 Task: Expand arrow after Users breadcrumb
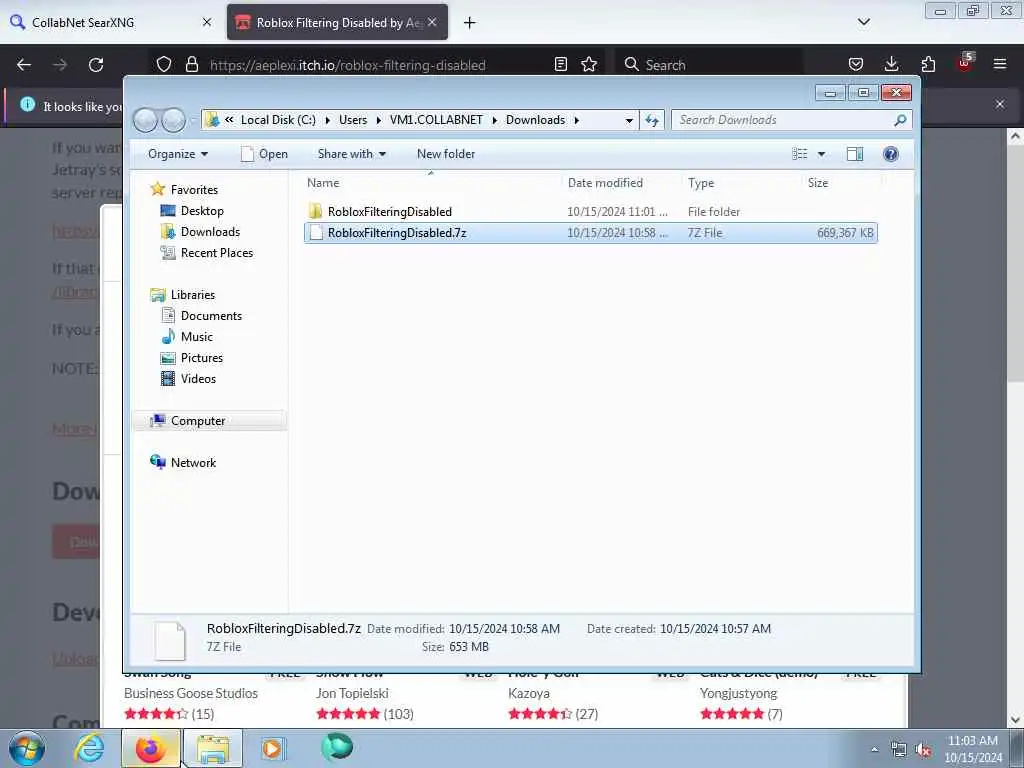point(379,120)
